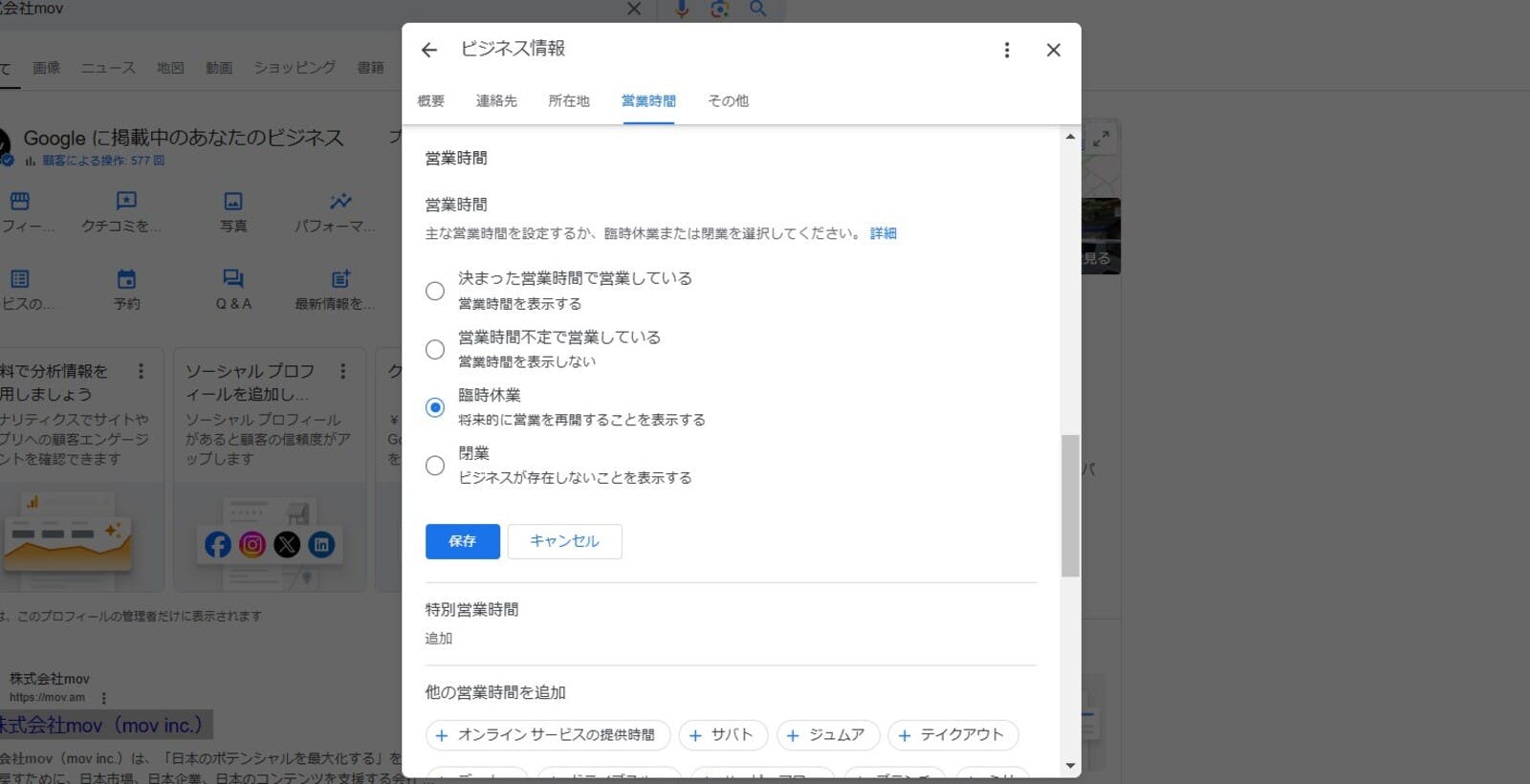
Task: Select 決まった営業時間で営業している radio option
Action: click(x=435, y=291)
